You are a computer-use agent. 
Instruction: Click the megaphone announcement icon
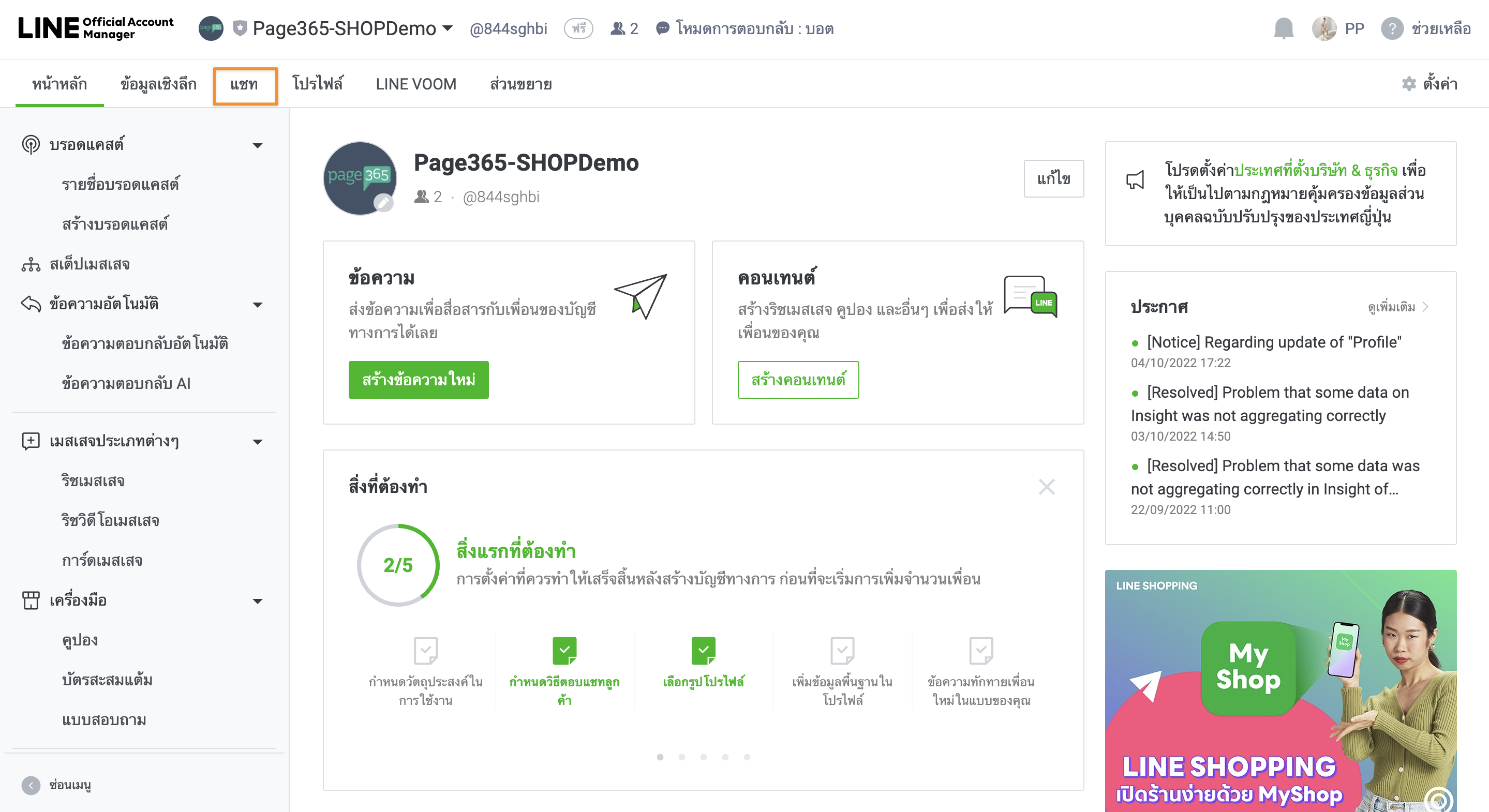click(1135, 180)
